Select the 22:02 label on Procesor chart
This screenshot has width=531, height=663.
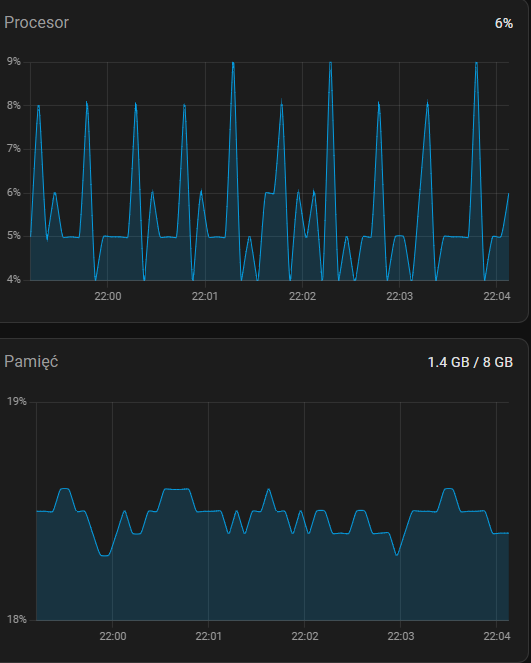[302, 296]
